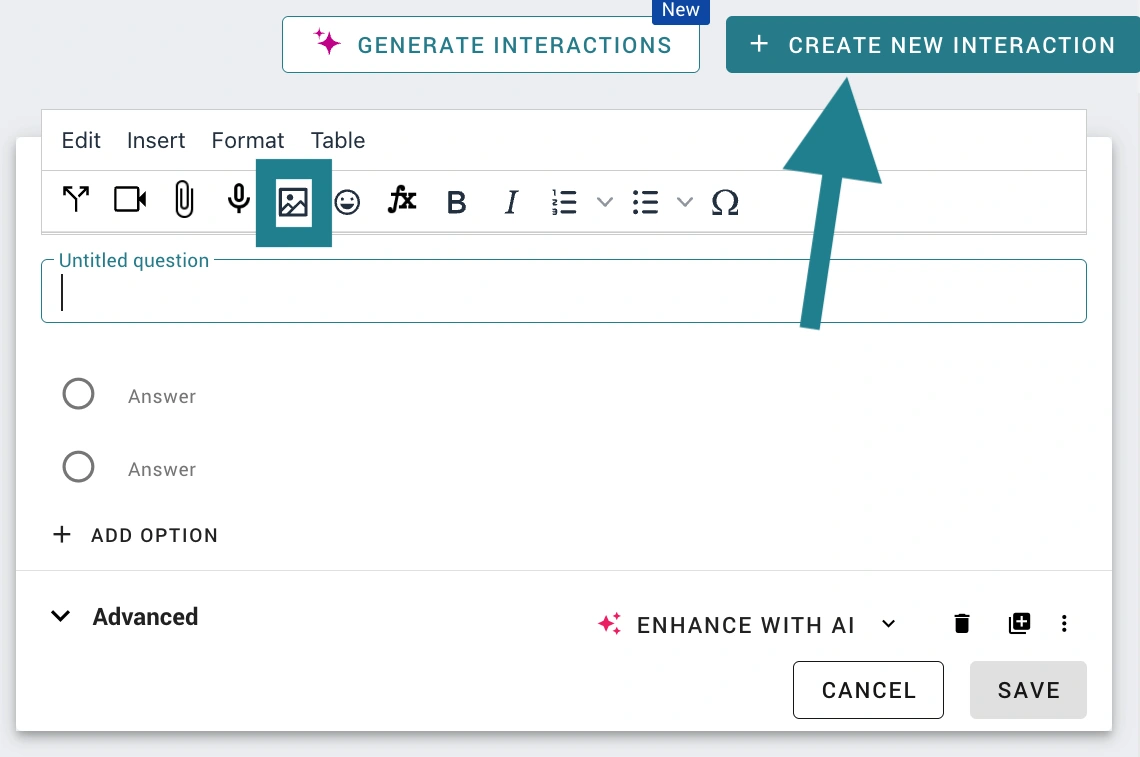Insert special character (Omega)
1140x757 pixels.
[725, 202]
